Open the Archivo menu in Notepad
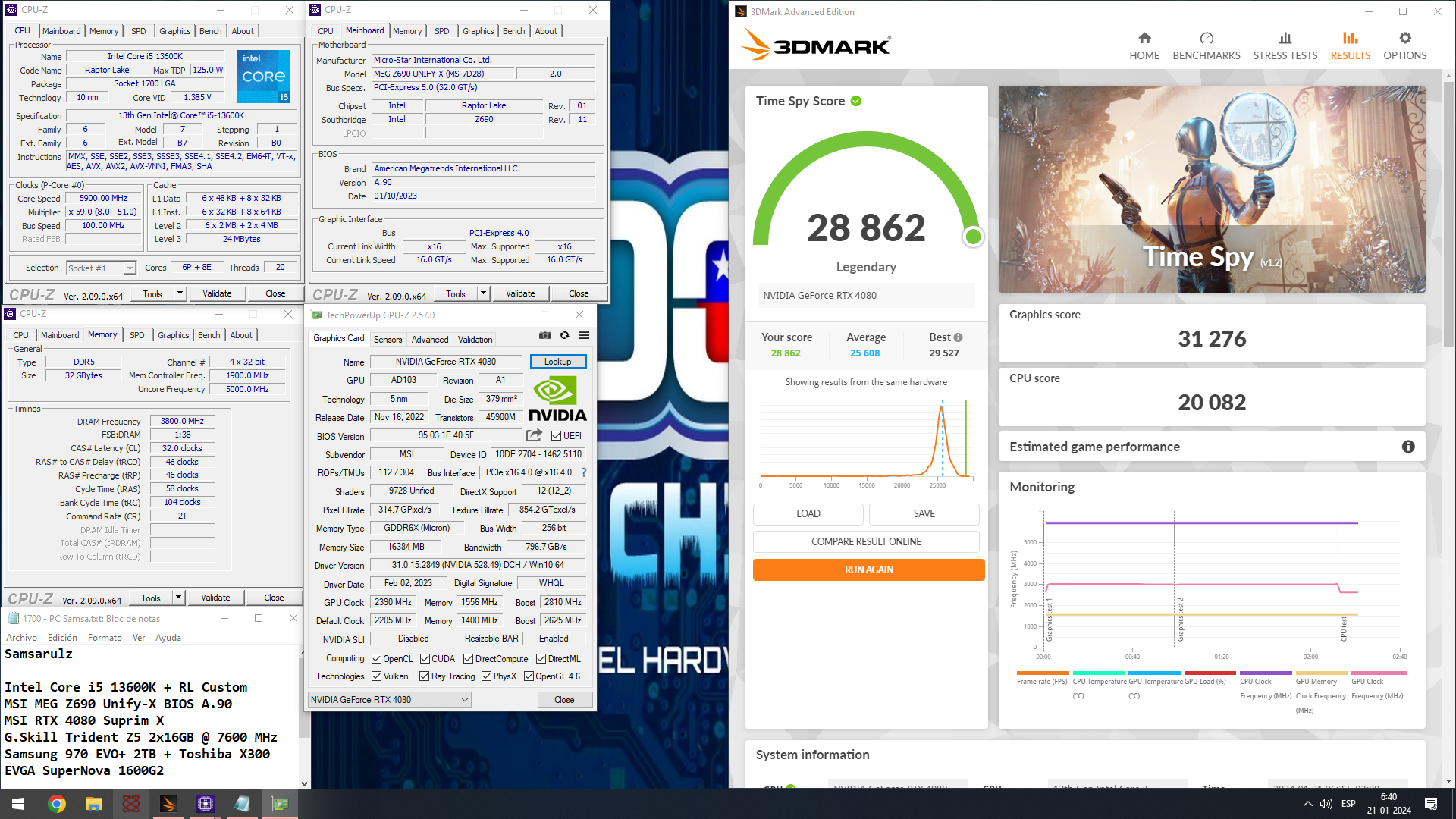This screenshot has height=819, width=1456. tap(21, 638)
